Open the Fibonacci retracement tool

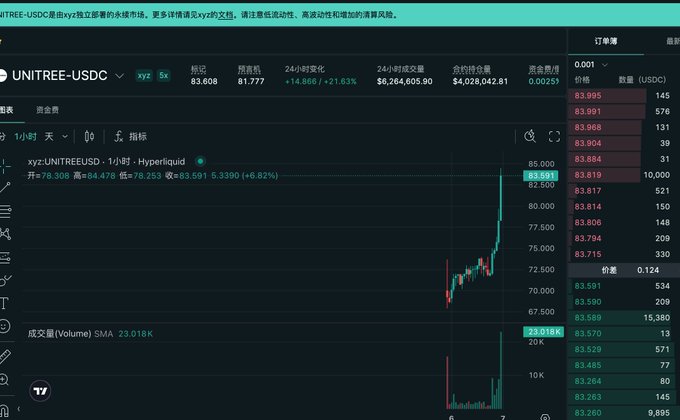[x=5, y=211]
